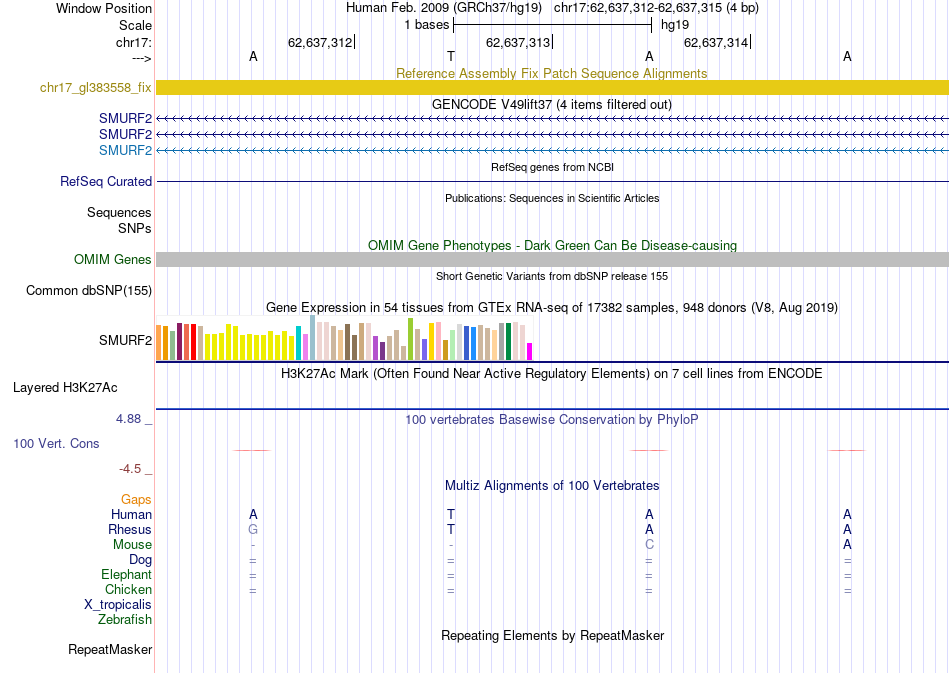Click 100 Vert. Cons label
Screen dimensions: 950x673
pyautogui.click(x=56, y=443)
